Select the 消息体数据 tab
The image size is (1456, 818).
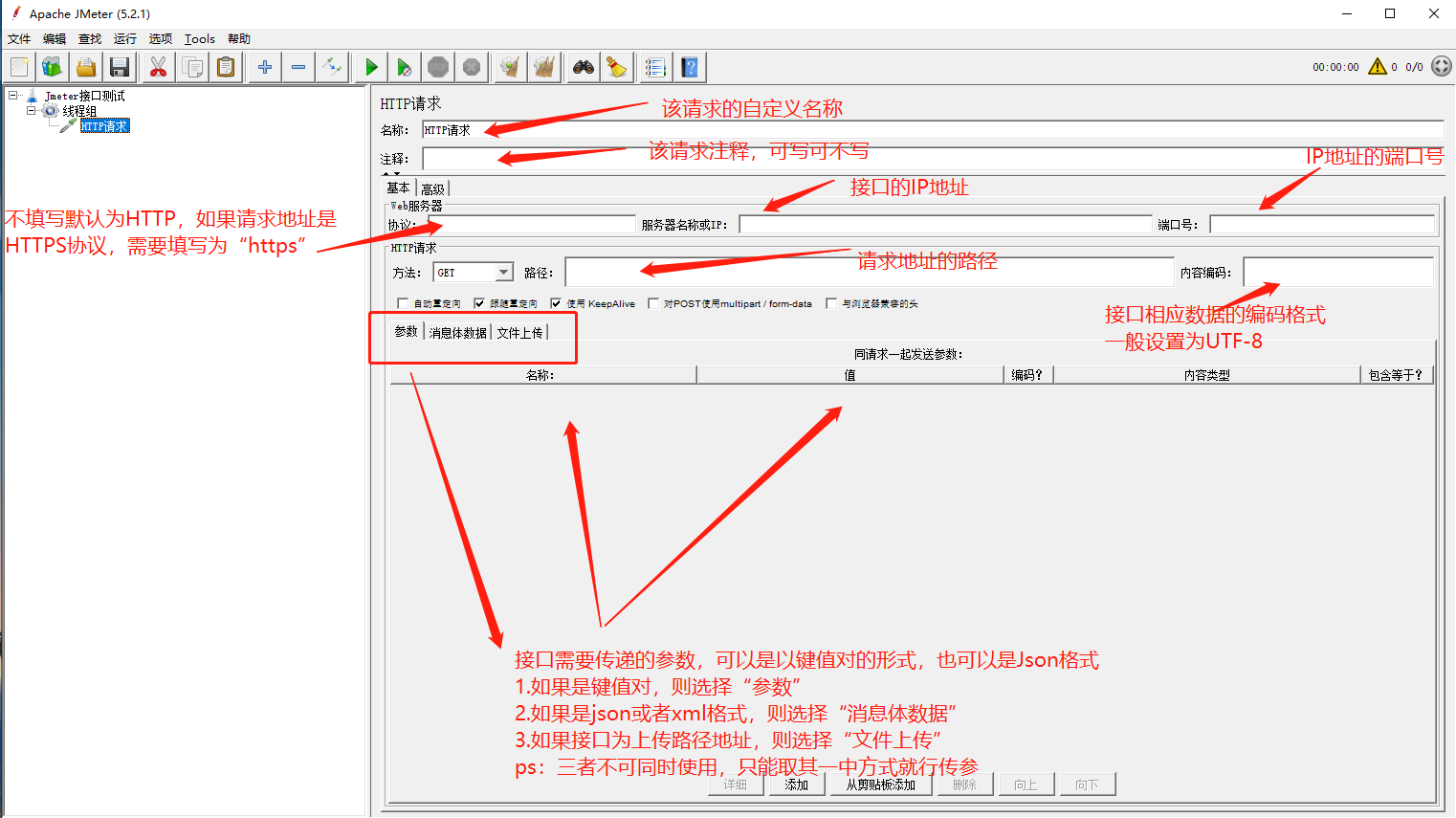pos(458,332)
